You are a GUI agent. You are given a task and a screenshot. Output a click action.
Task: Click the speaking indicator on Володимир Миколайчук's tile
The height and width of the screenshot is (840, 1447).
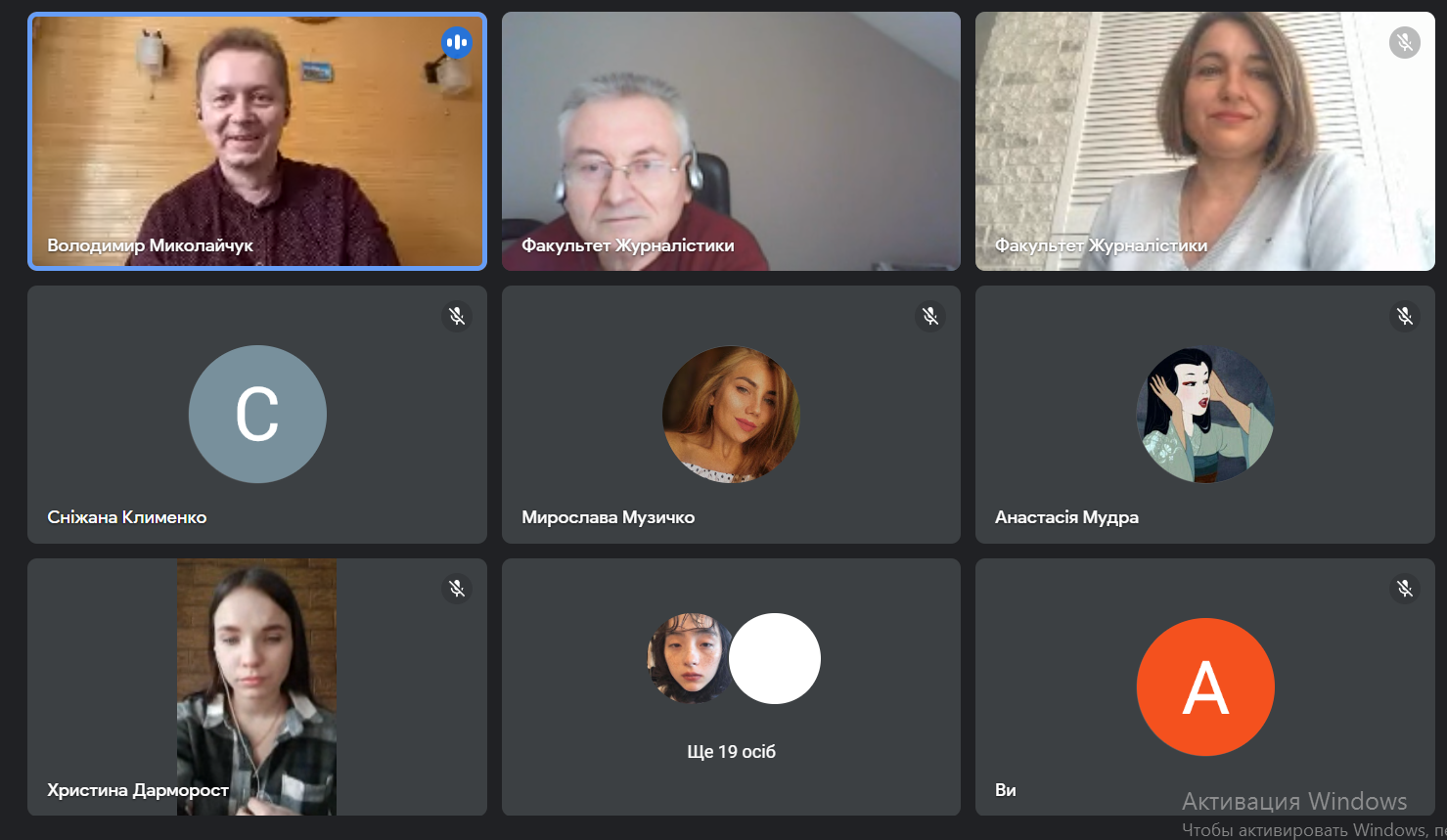coord(456,43)
